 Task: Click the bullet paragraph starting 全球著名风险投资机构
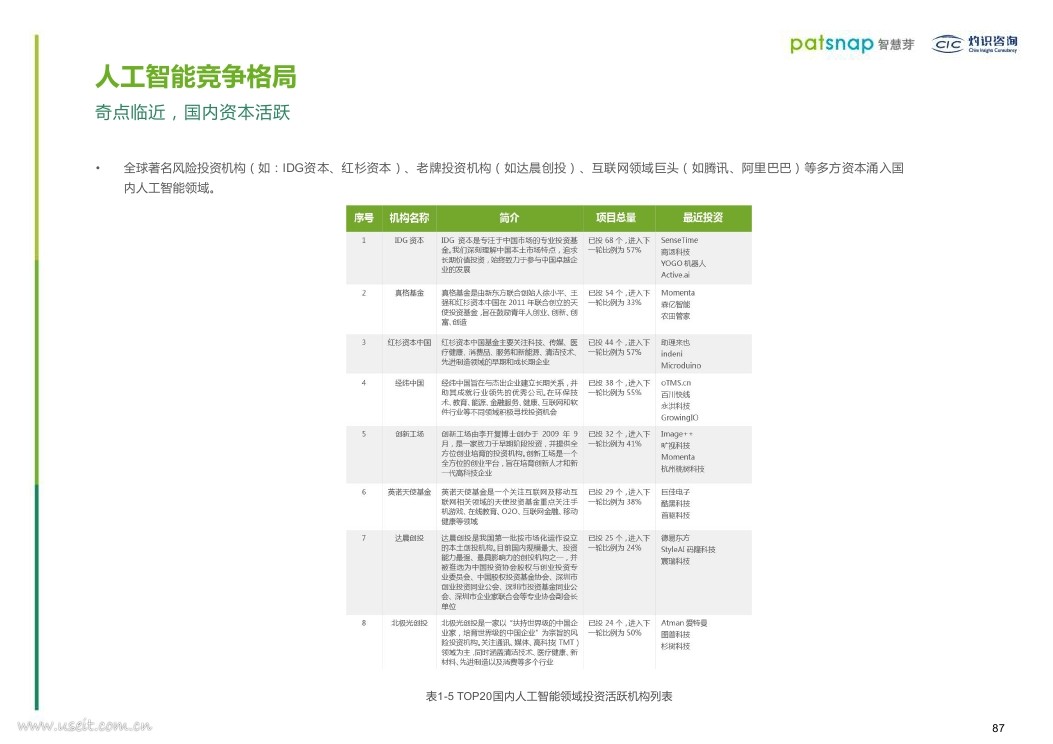[513, 177]
